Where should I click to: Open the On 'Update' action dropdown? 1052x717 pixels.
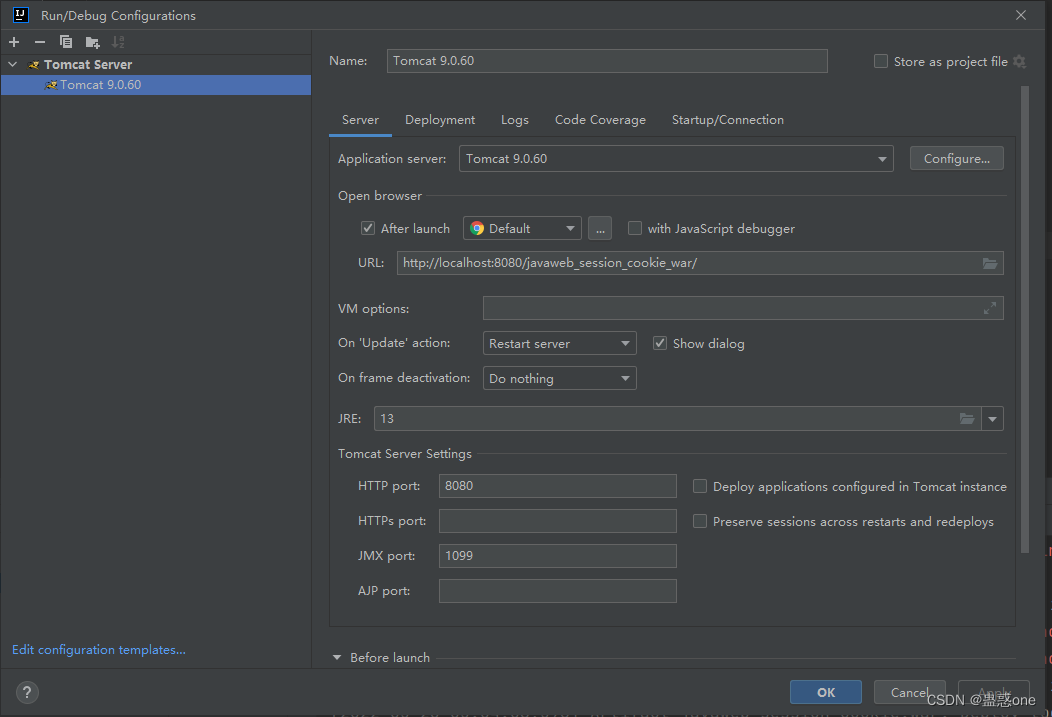point(559,344)
